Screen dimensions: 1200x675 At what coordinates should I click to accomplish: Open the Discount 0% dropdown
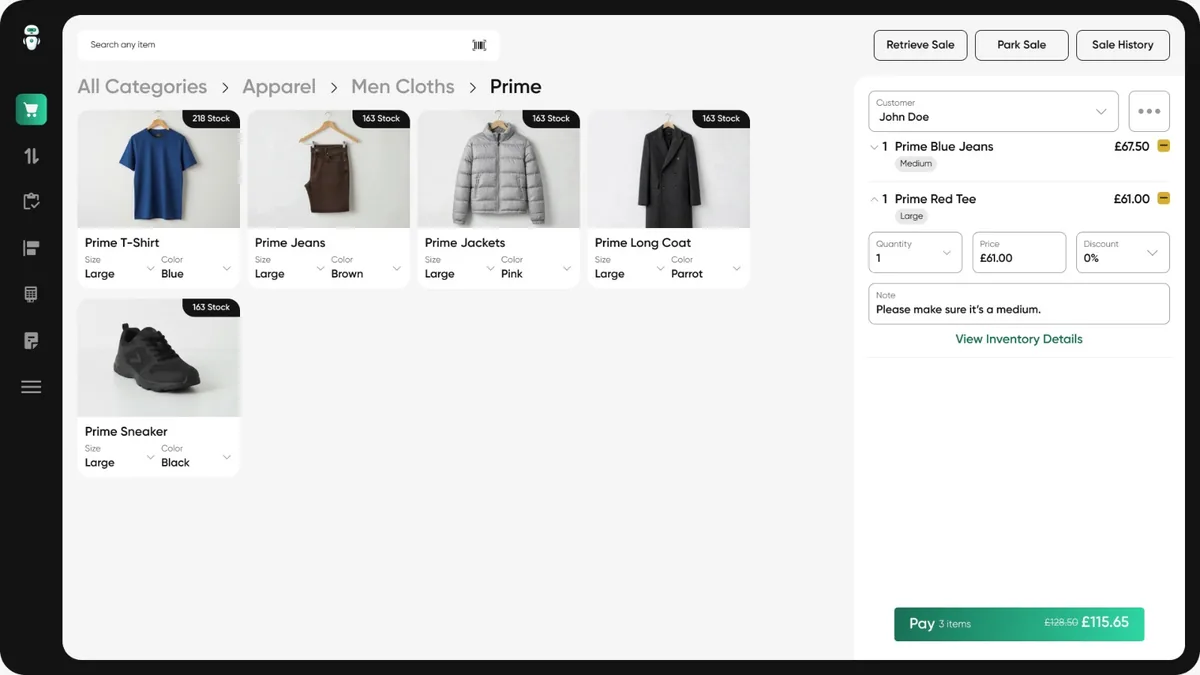click(x=1123, y=252)
